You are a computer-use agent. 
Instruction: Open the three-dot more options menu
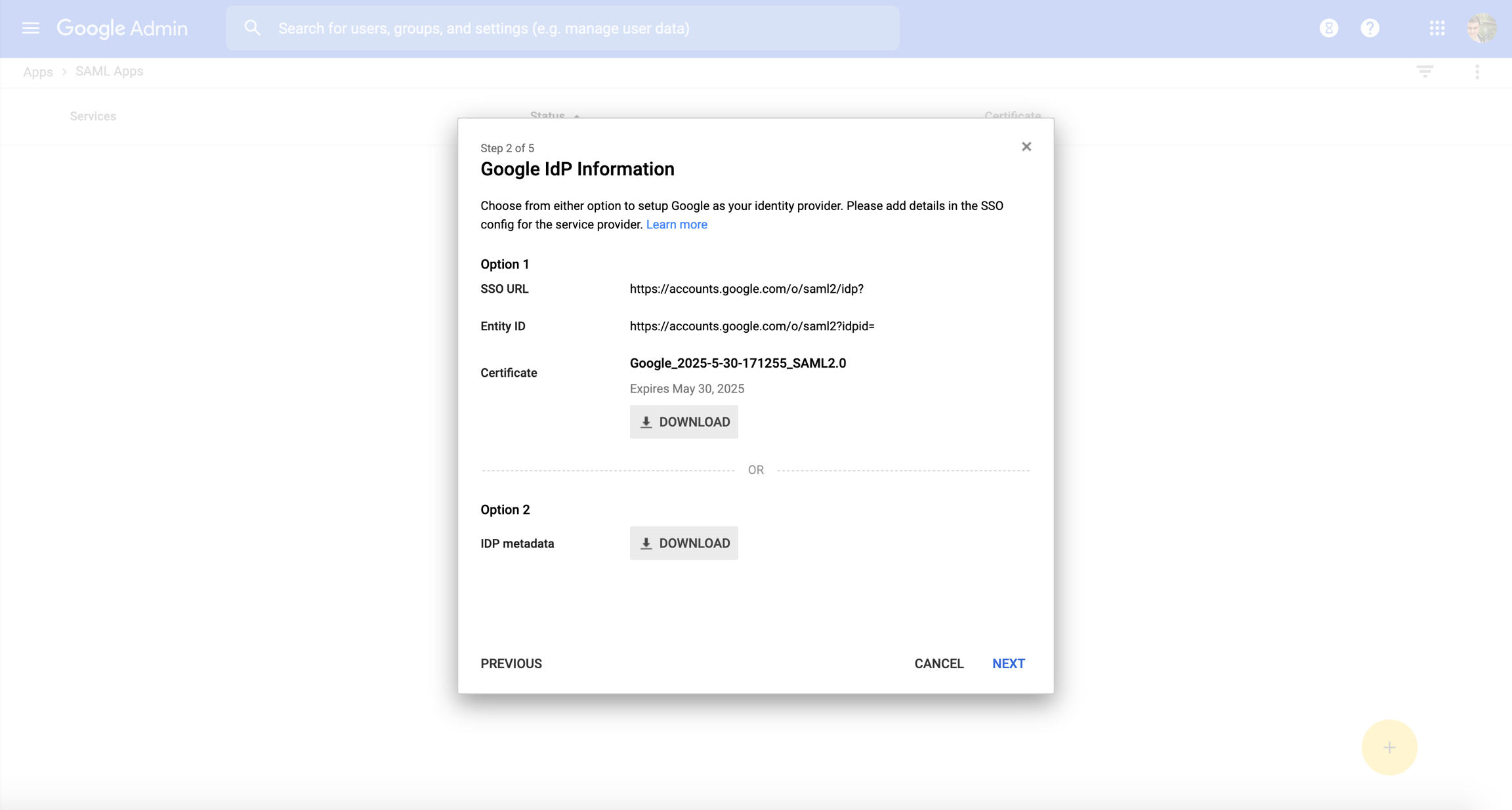tap(1477, 72)
